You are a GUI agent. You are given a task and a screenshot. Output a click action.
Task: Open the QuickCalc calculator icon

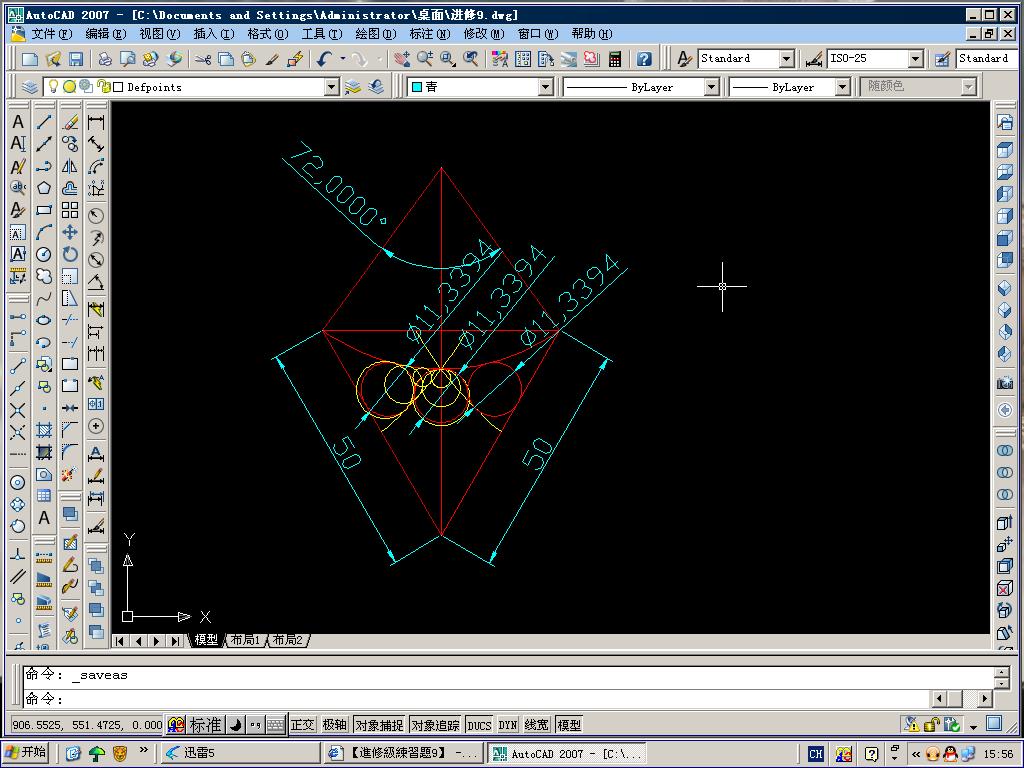(x=615, y=59)
